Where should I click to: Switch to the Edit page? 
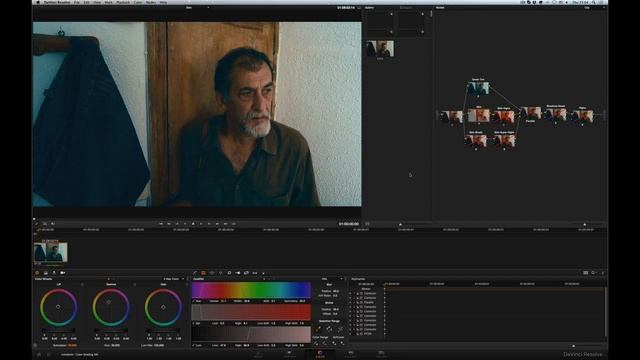[x=289, y=354]
